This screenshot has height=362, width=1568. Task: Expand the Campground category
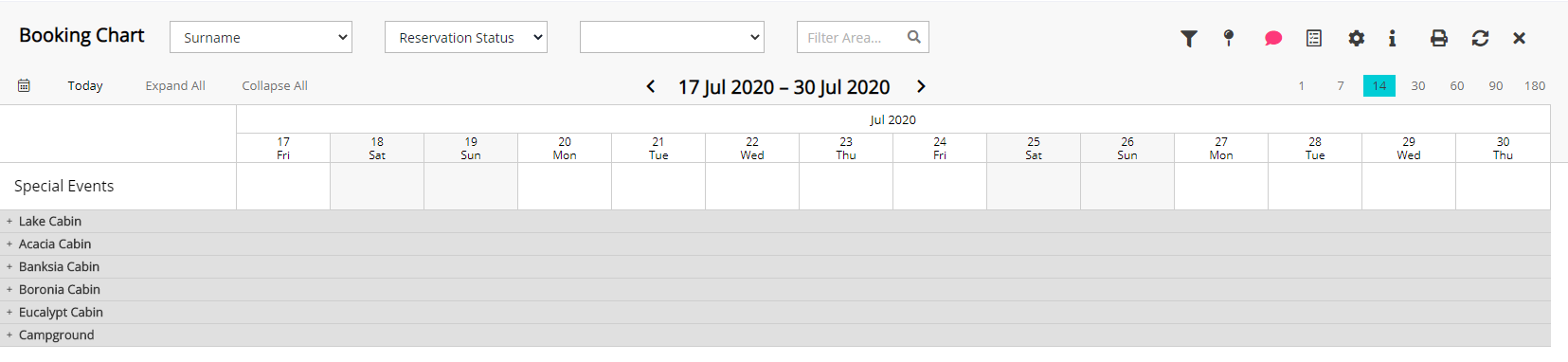9,335
